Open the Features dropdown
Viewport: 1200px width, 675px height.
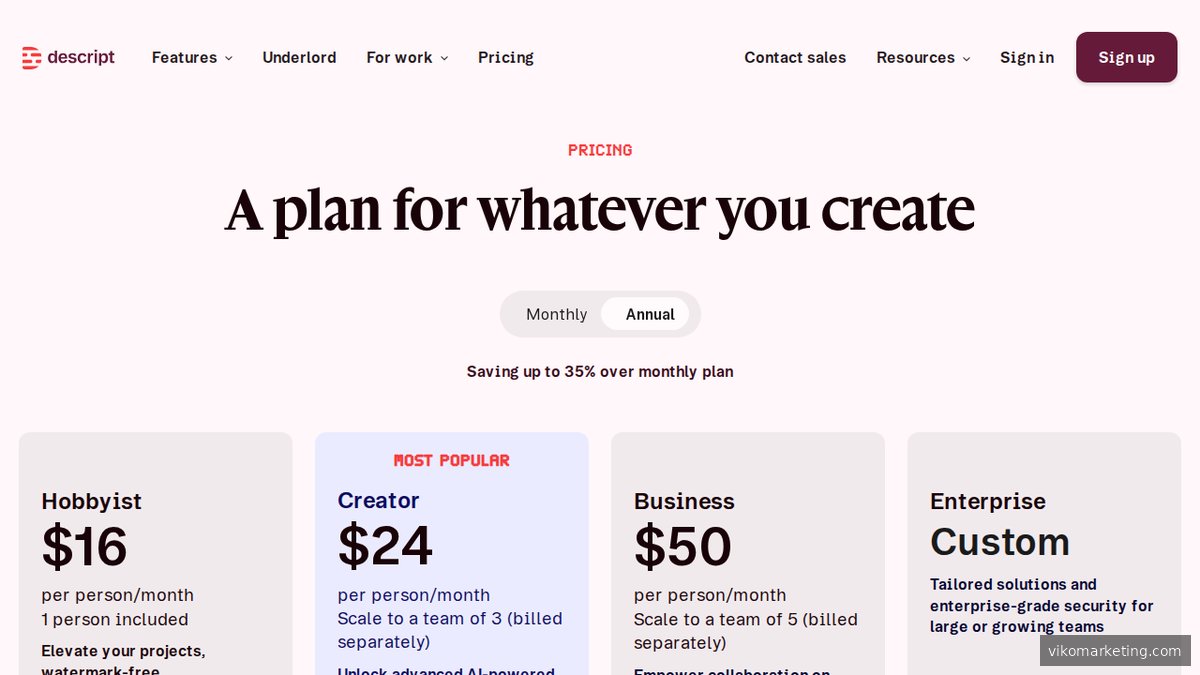point(191,57)
